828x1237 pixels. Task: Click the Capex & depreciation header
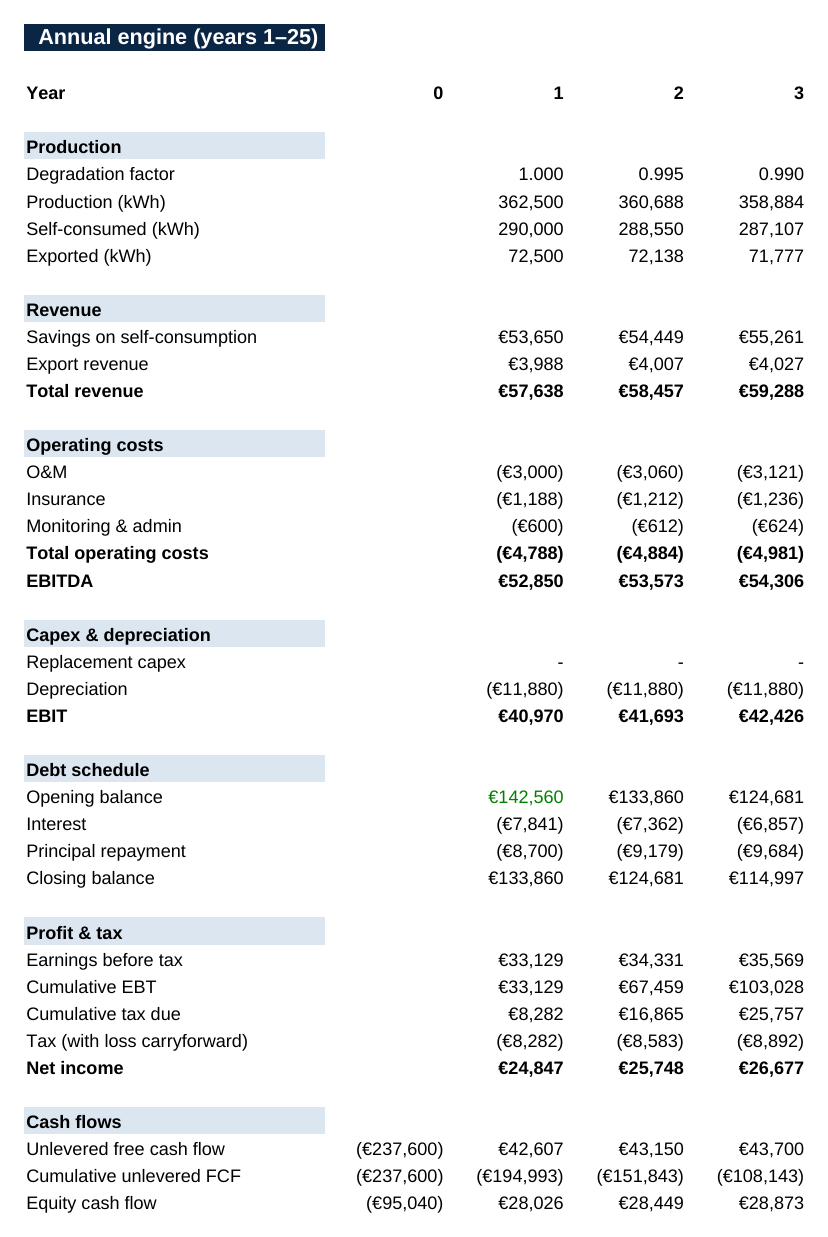pyautogui.click(x=174, y=634)
